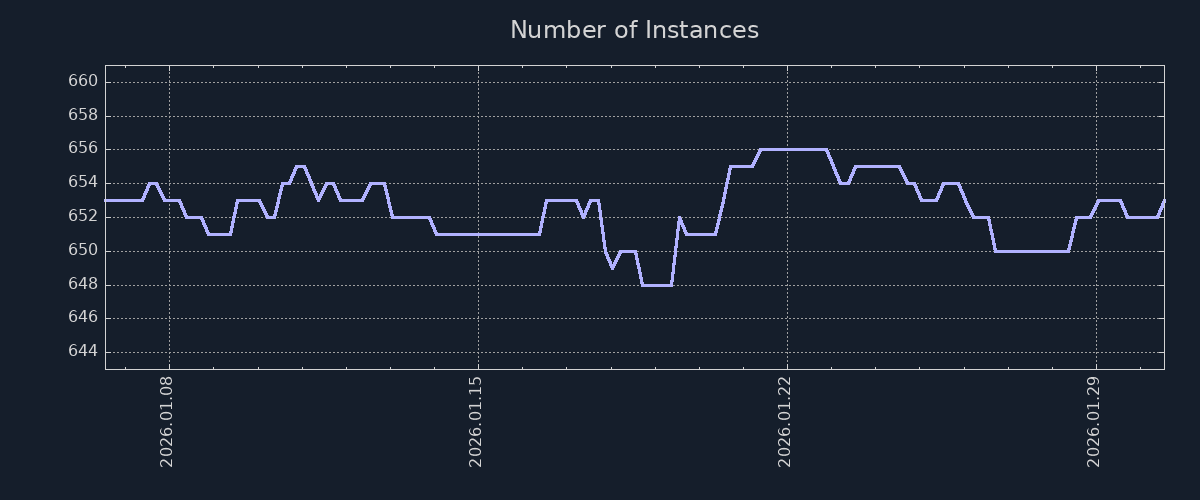
Task: Select the 648 y-axis label
Action: click(83, 284)
